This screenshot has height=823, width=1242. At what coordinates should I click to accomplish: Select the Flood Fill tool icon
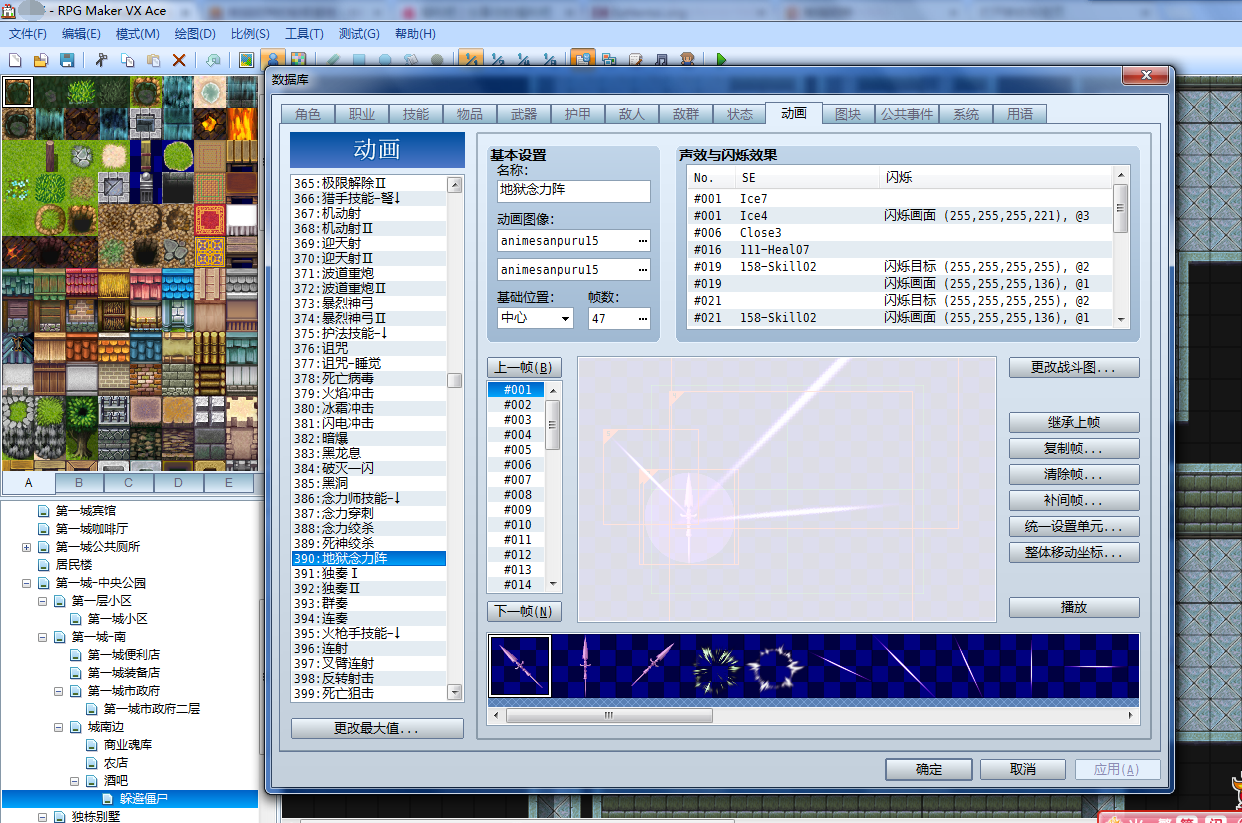click(x=410, y=60)
